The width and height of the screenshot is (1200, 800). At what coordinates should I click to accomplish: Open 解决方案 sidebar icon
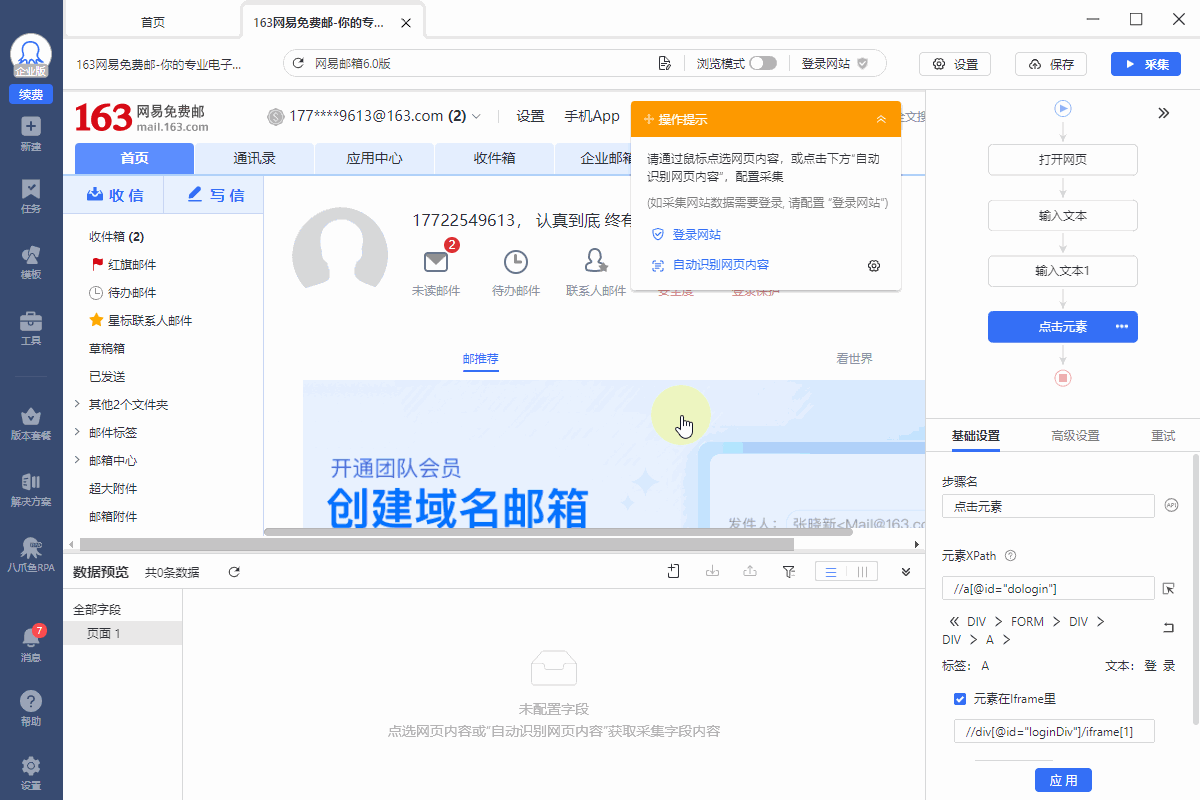31,482
